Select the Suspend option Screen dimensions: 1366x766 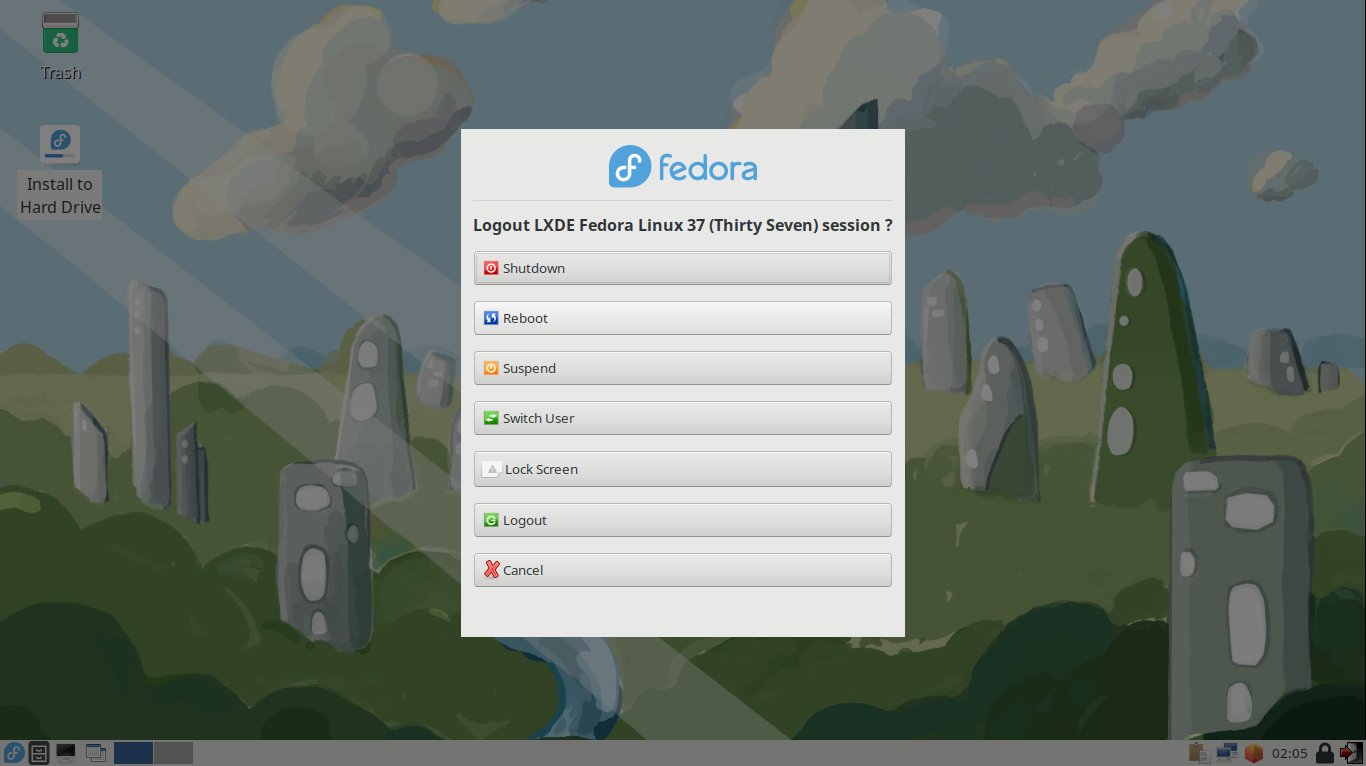pos(682,368)
